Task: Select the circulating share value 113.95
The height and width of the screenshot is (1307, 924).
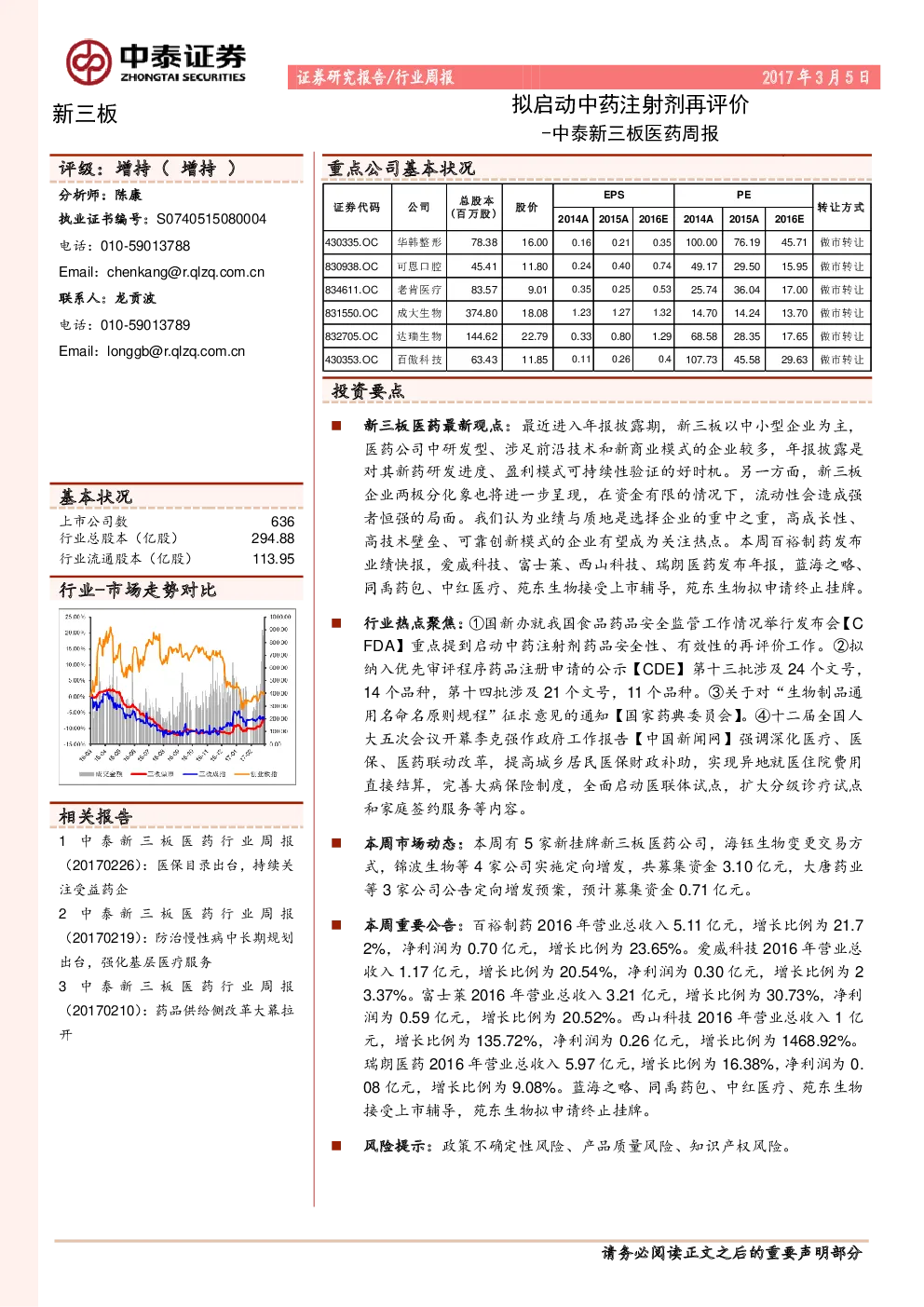Action: point(273,559)
